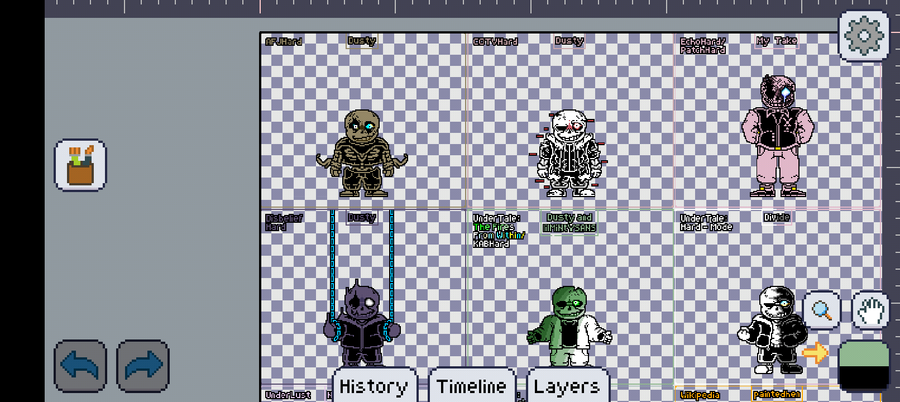Click the orange 'paintedhen' label
Image resolution: width=900 pixels, height=402 pixels.
777,395
